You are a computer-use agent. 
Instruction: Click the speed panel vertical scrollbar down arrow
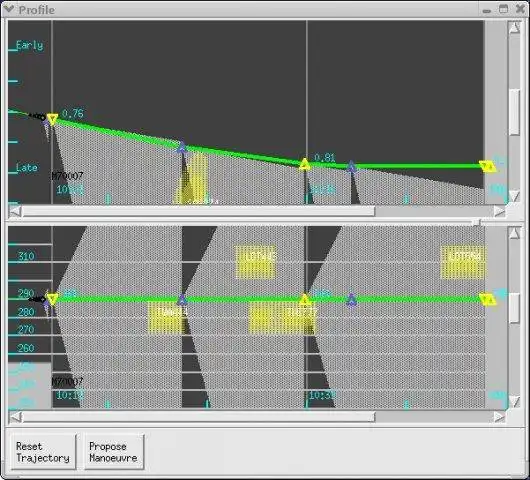(x=514, y=196)
